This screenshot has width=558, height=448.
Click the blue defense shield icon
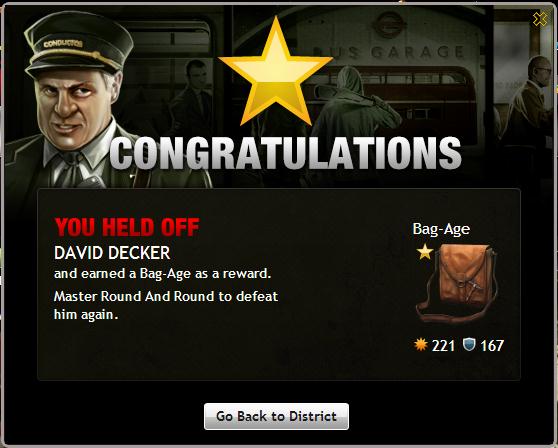[469, 344]
